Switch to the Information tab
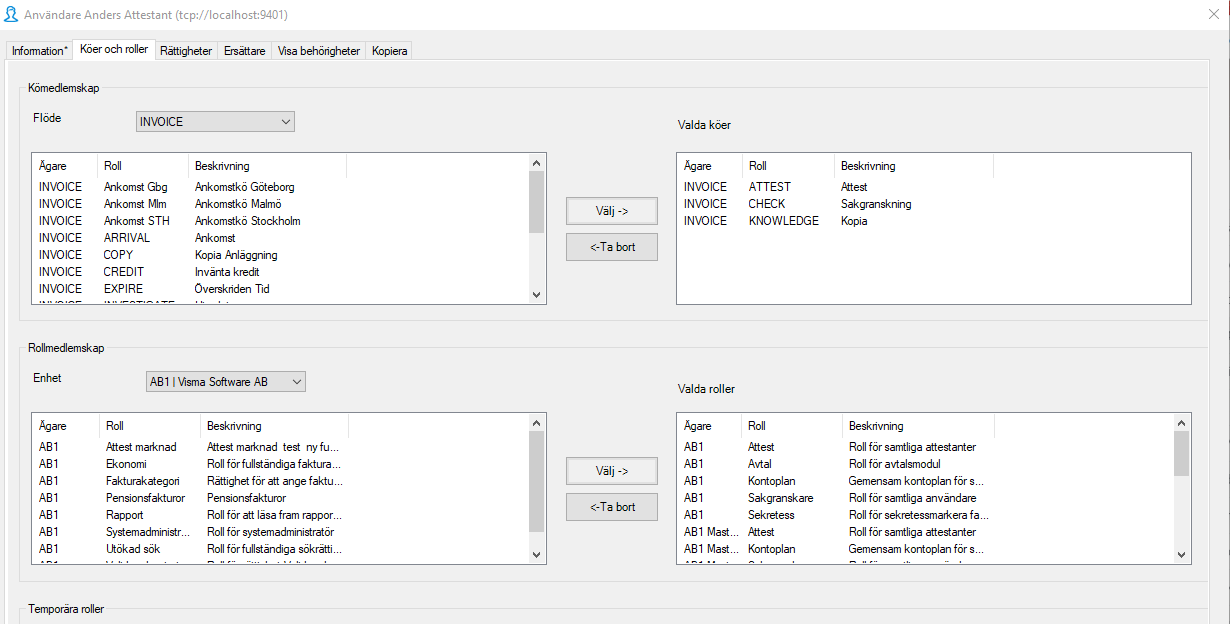Image resolution: width=1230 pixels, height=624 pixels. point(38,50)
